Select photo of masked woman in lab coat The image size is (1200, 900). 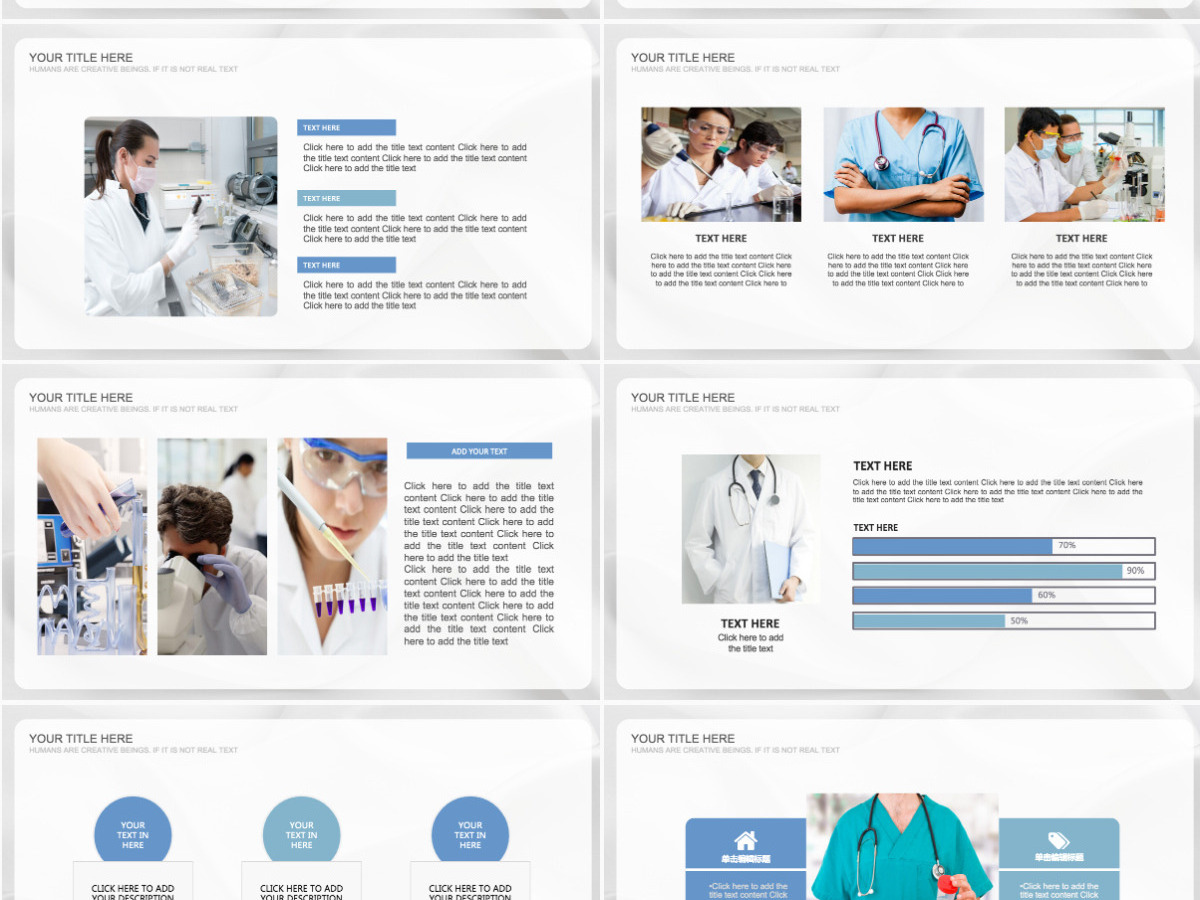click(181, 216)
